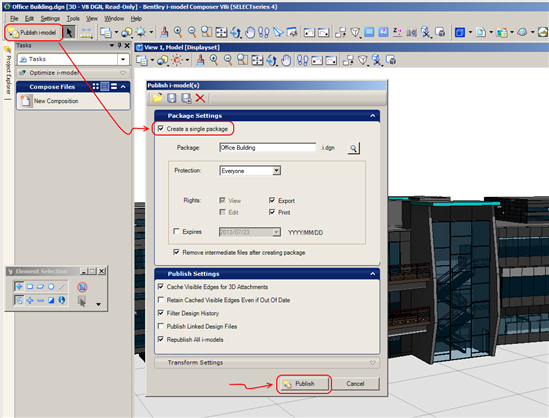Click the View 1, Model title bar
Screen dimensions: 549x418
click(x=342, y=47)
